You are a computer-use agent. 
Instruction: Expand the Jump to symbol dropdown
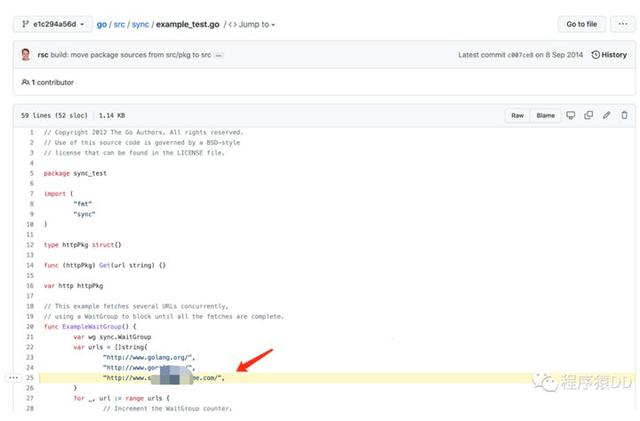coord(251,25)
